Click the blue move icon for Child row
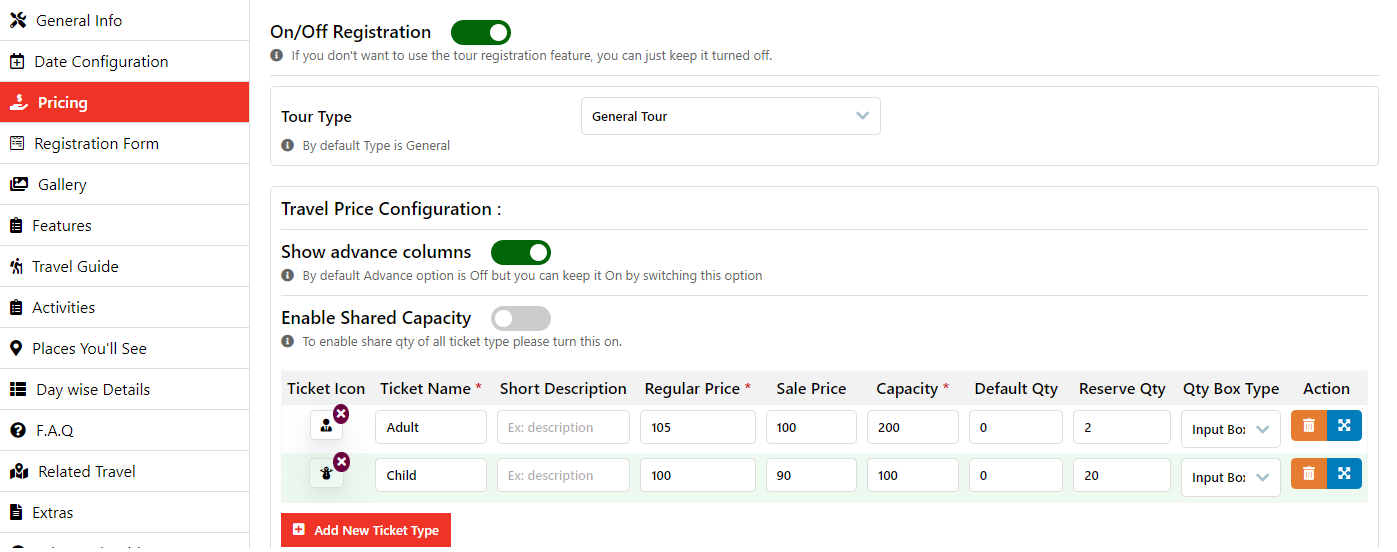 pyautogui.click(x=1344, y=474)
